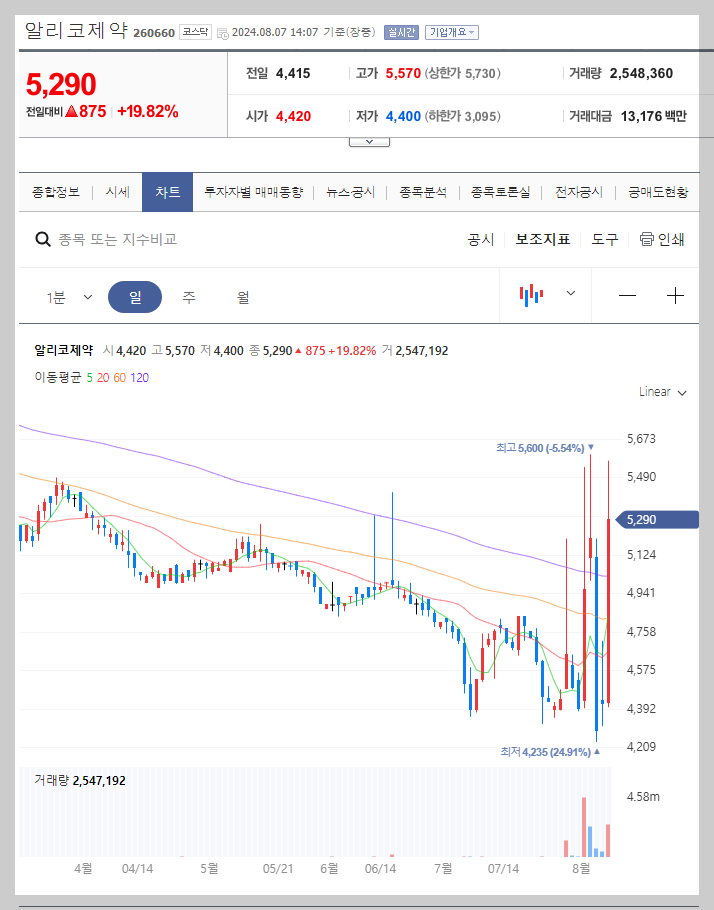This screenshot has height=910, width=714.
Task: Zoom out on the chart with minus icon
Action: tap(627, 296)
